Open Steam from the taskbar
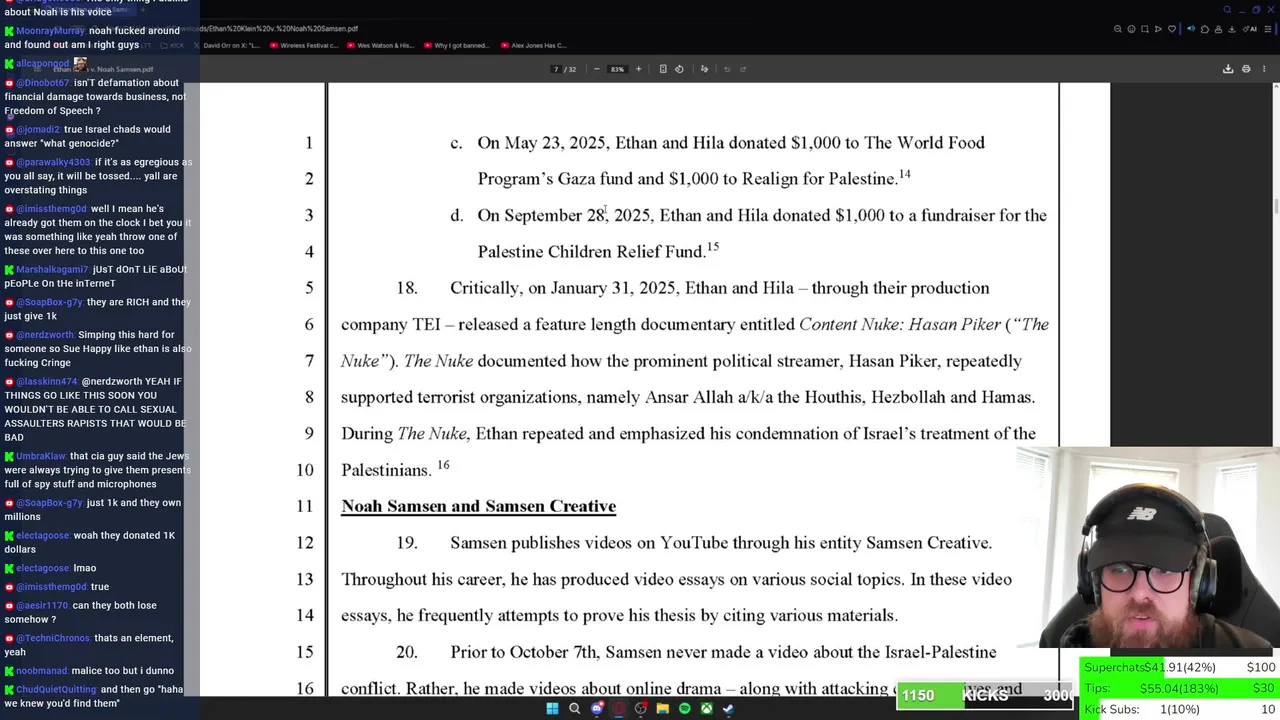 tap(728, 708)
